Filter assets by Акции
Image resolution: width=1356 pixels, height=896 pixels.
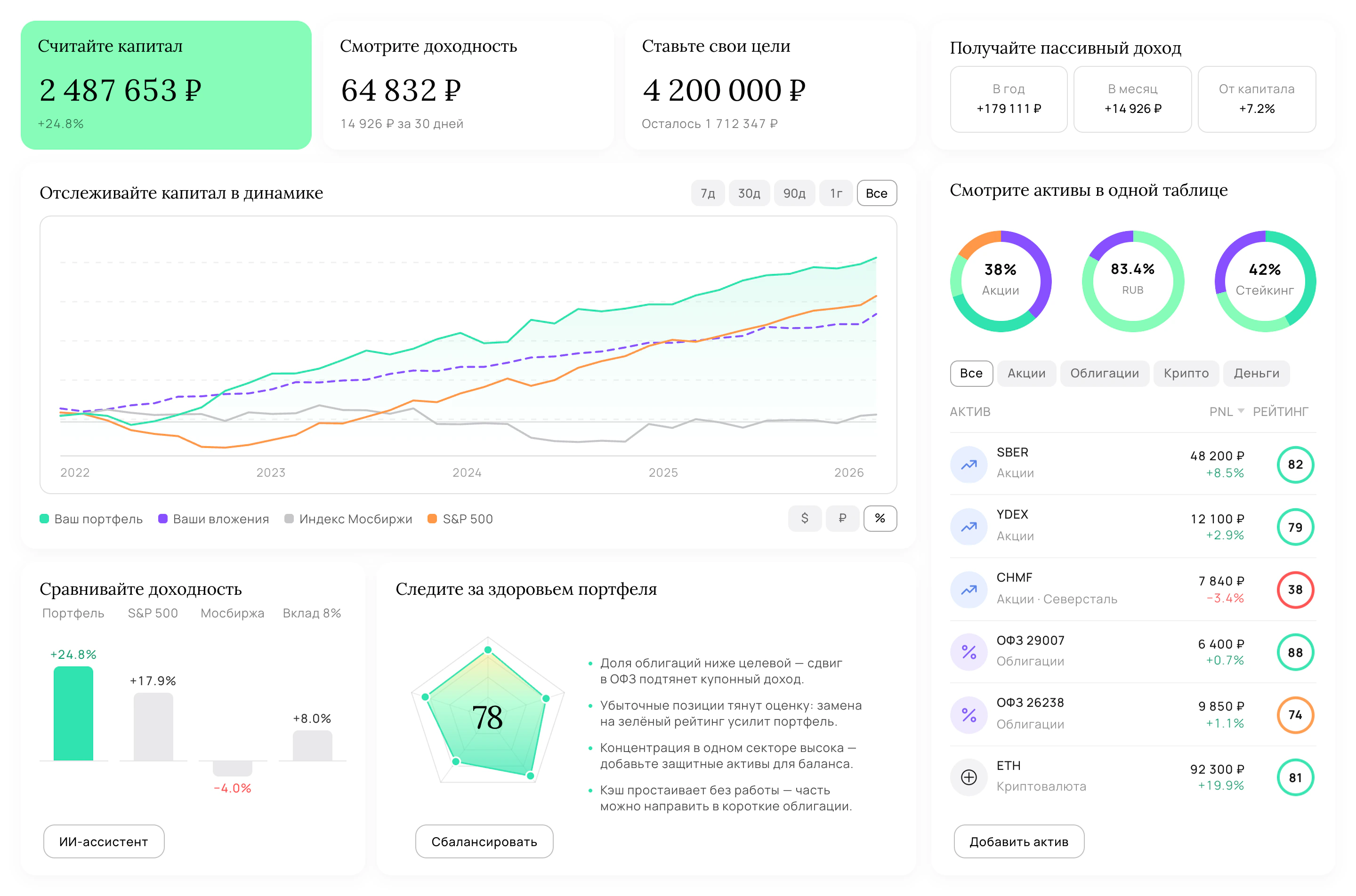[x=1026, y=373]
